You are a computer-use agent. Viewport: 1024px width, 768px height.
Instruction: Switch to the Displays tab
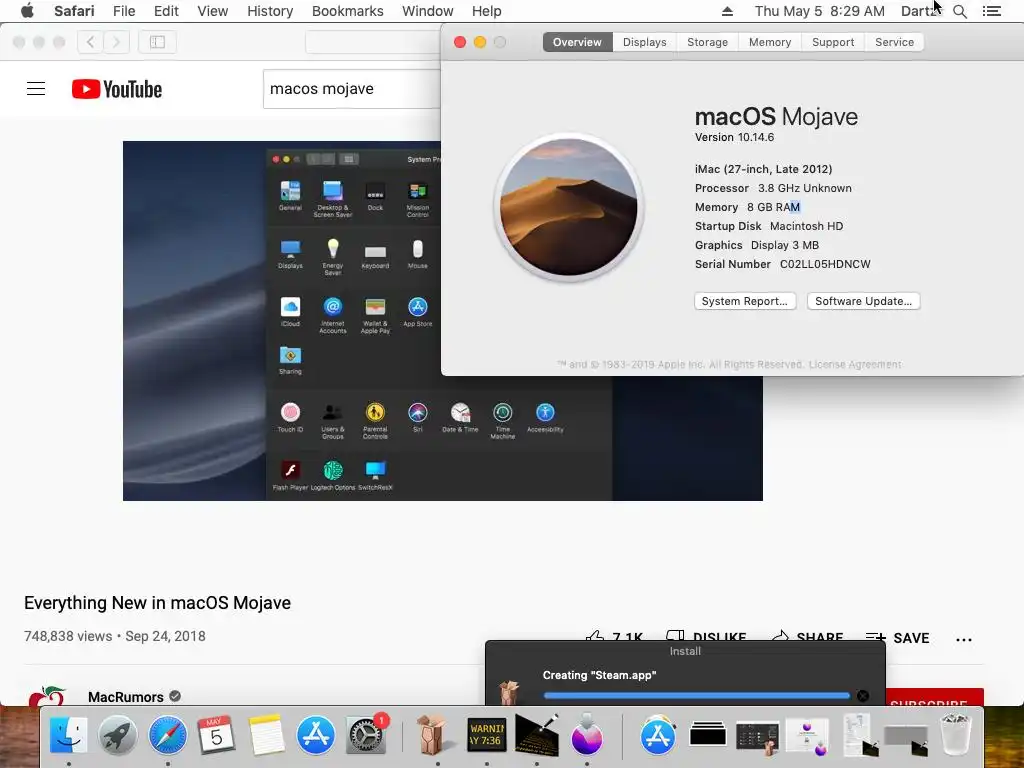pyautogui.click(x=645, y=42)
